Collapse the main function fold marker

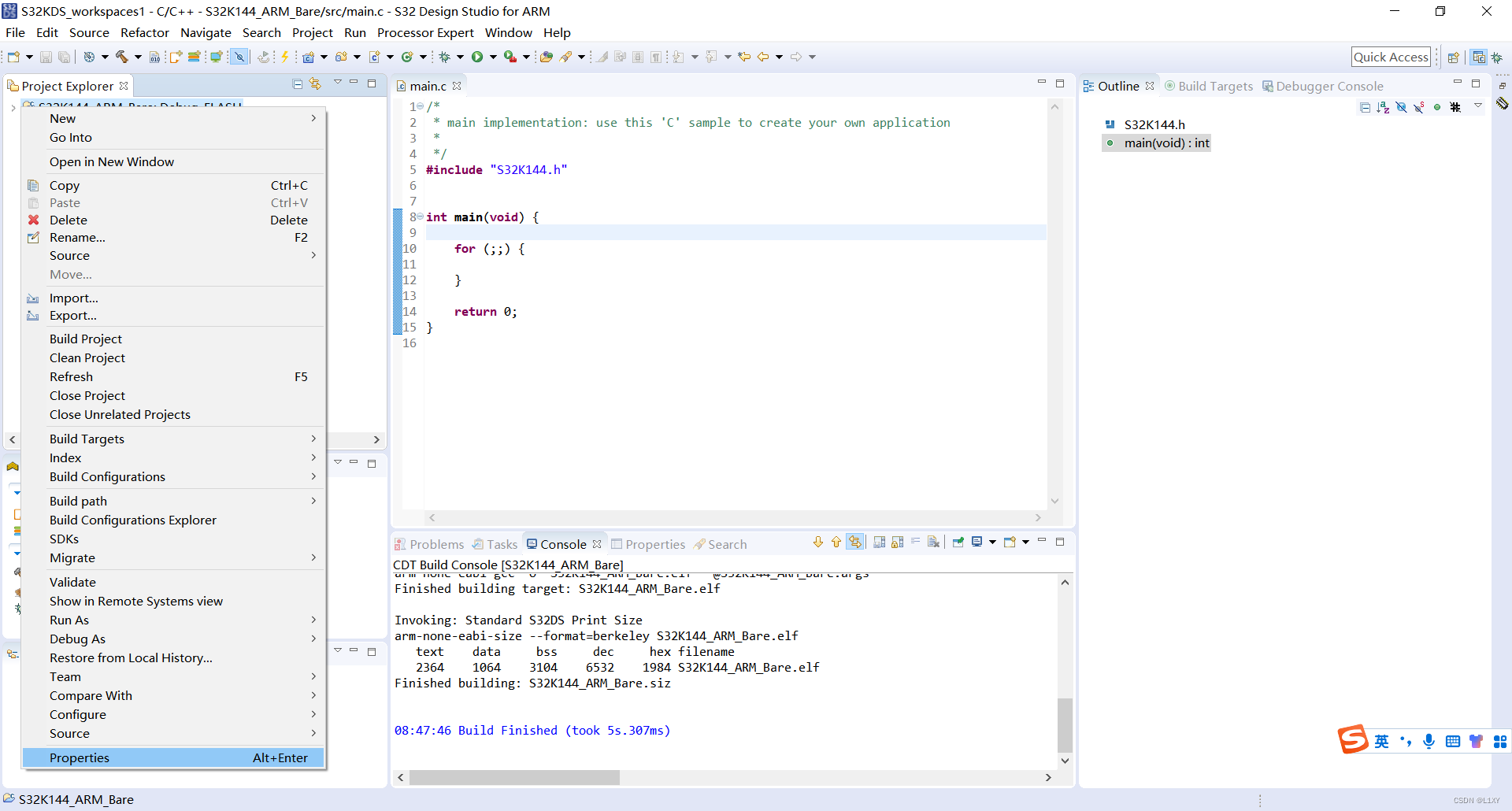click(420, 217)
